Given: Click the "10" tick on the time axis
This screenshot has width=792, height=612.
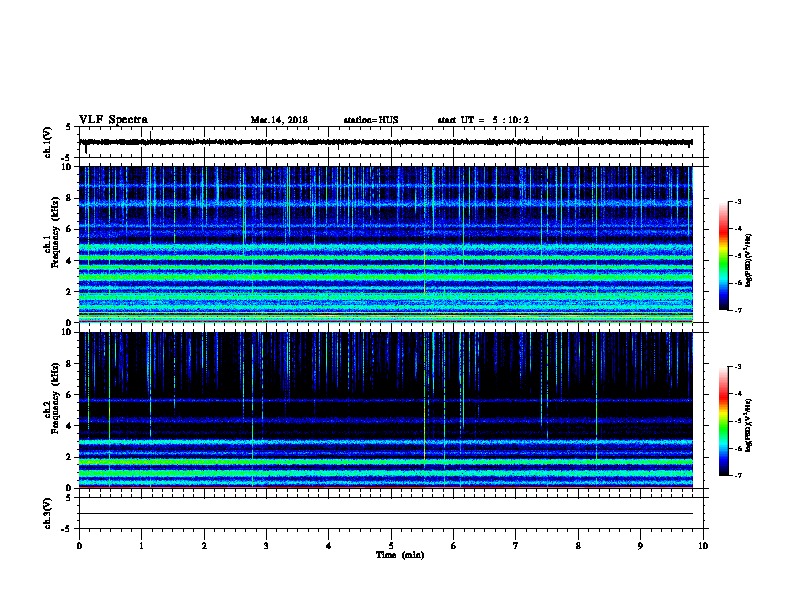Looking at the screenshot, I should [x=703, y=546].
